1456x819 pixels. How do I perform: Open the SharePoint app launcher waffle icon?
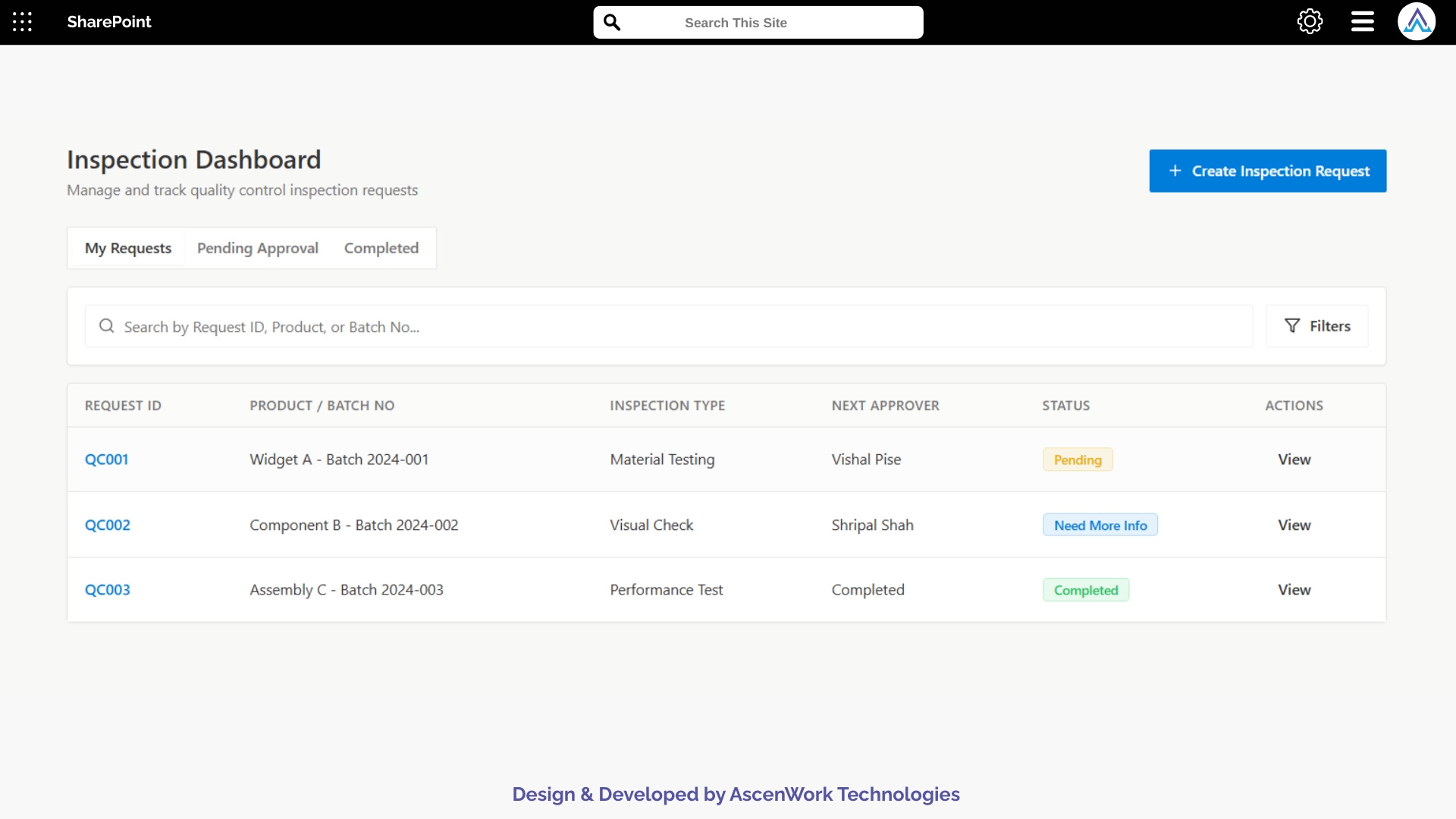[22, 22]
